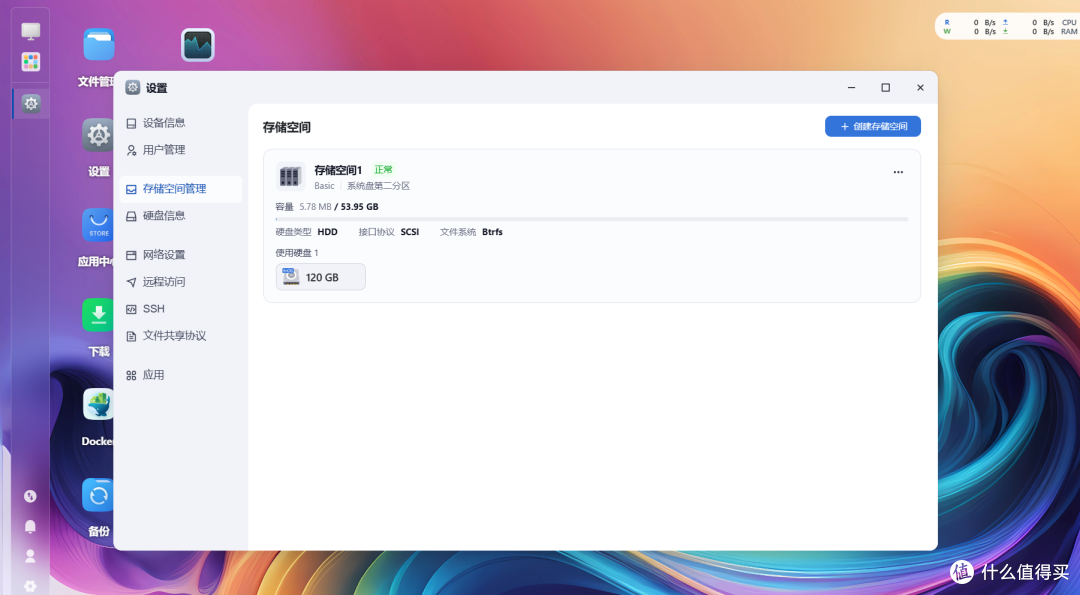Open the notification bell in dock

[x=30, y=527]
